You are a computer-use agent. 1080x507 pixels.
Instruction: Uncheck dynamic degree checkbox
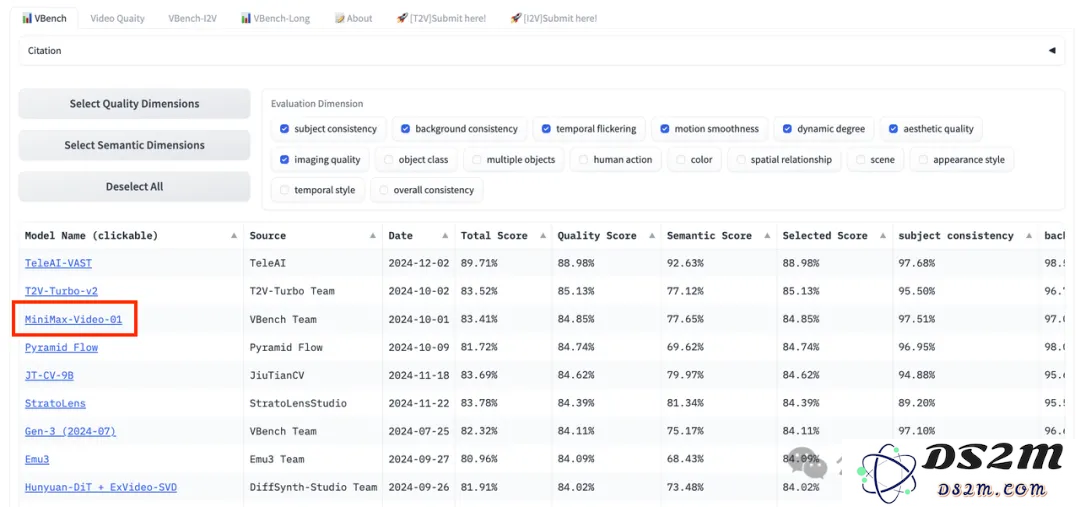pyautogui.click(x=787, y=129)
